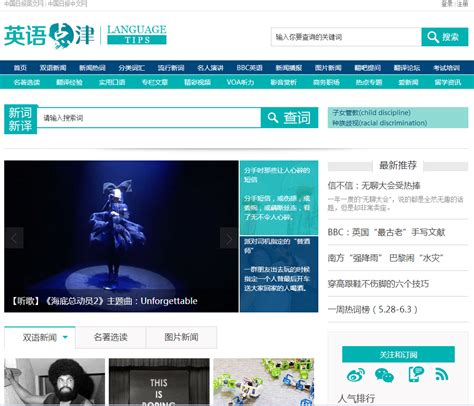Open 首页 in the navigation bar
The height and width of the screenshot is (406, 474).
[x=20, y=68]
